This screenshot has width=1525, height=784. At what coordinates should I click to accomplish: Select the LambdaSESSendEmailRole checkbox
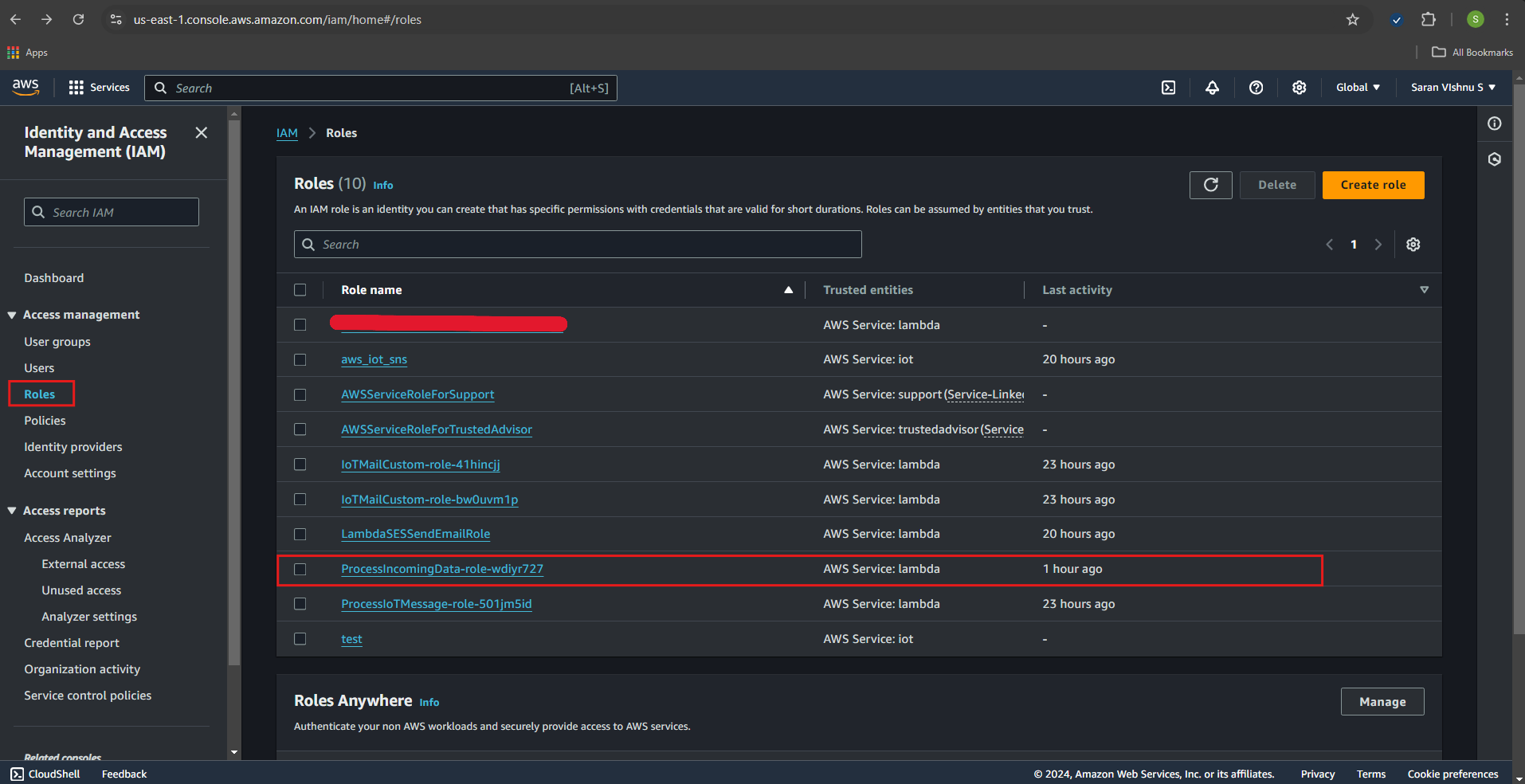(x=300, y=535)
